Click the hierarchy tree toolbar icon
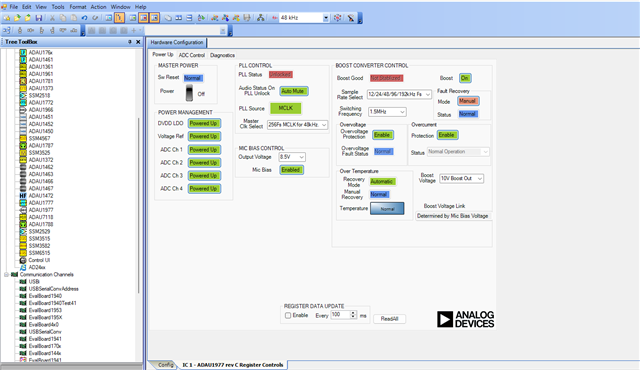Viewport: 640px width, 370px height. 260,18
